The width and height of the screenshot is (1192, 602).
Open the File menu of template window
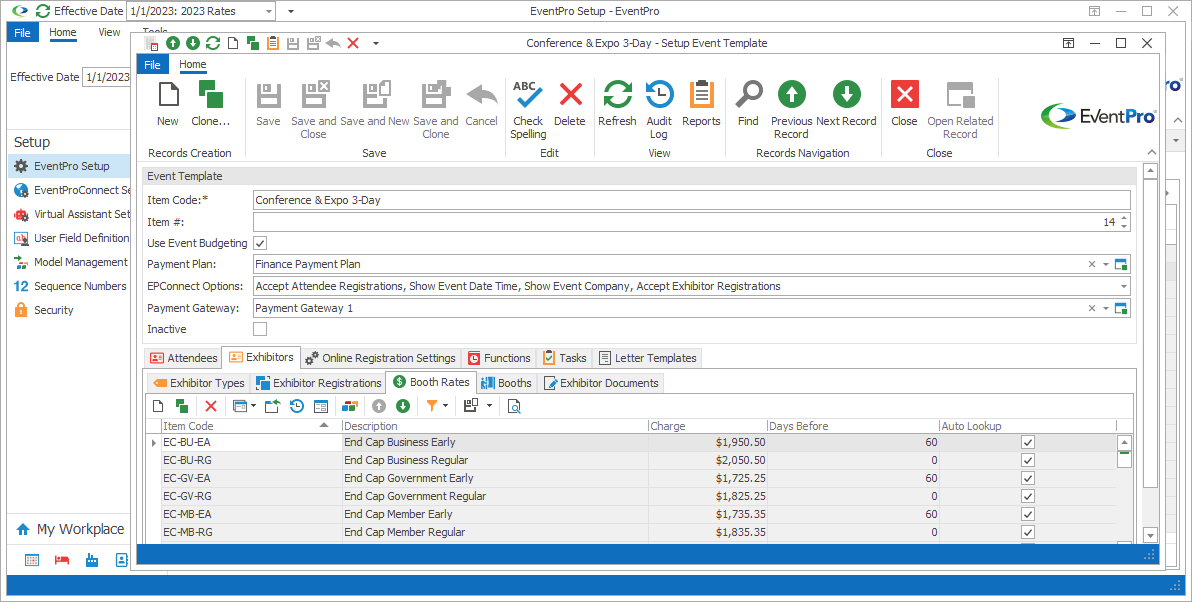tap(152, 65)
